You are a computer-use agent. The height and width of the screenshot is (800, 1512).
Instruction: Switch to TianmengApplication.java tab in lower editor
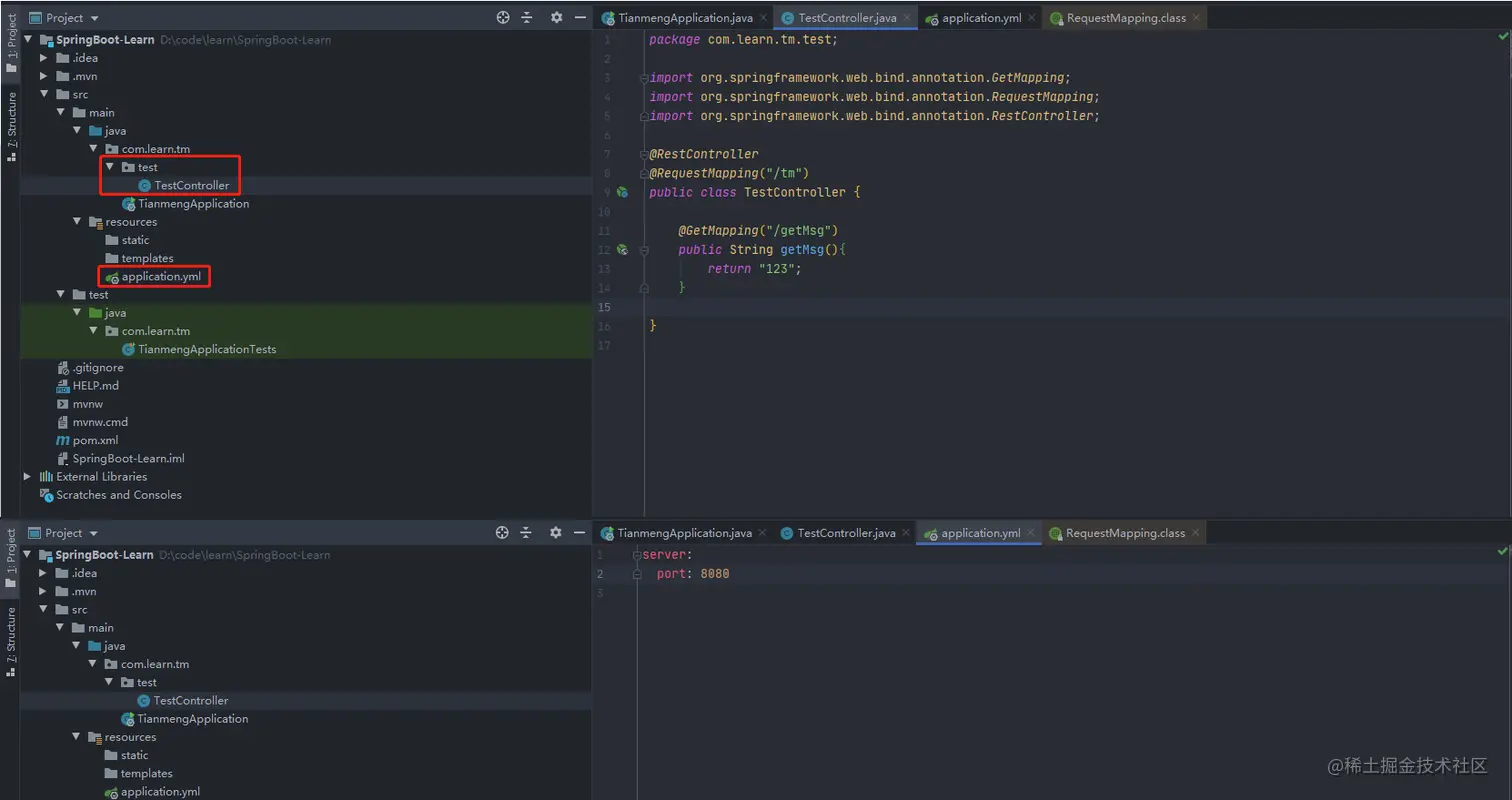tap(684, 533)
